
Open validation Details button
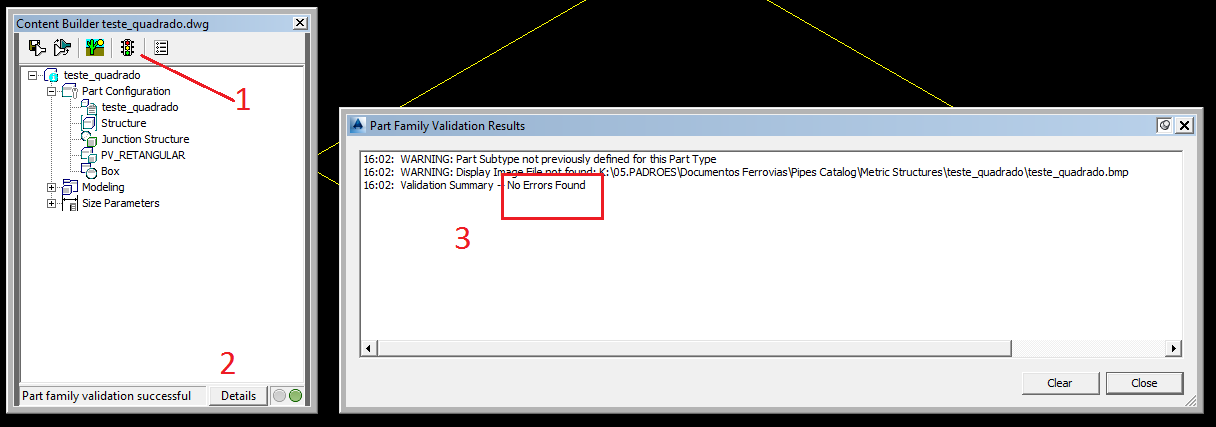point(238,396)
